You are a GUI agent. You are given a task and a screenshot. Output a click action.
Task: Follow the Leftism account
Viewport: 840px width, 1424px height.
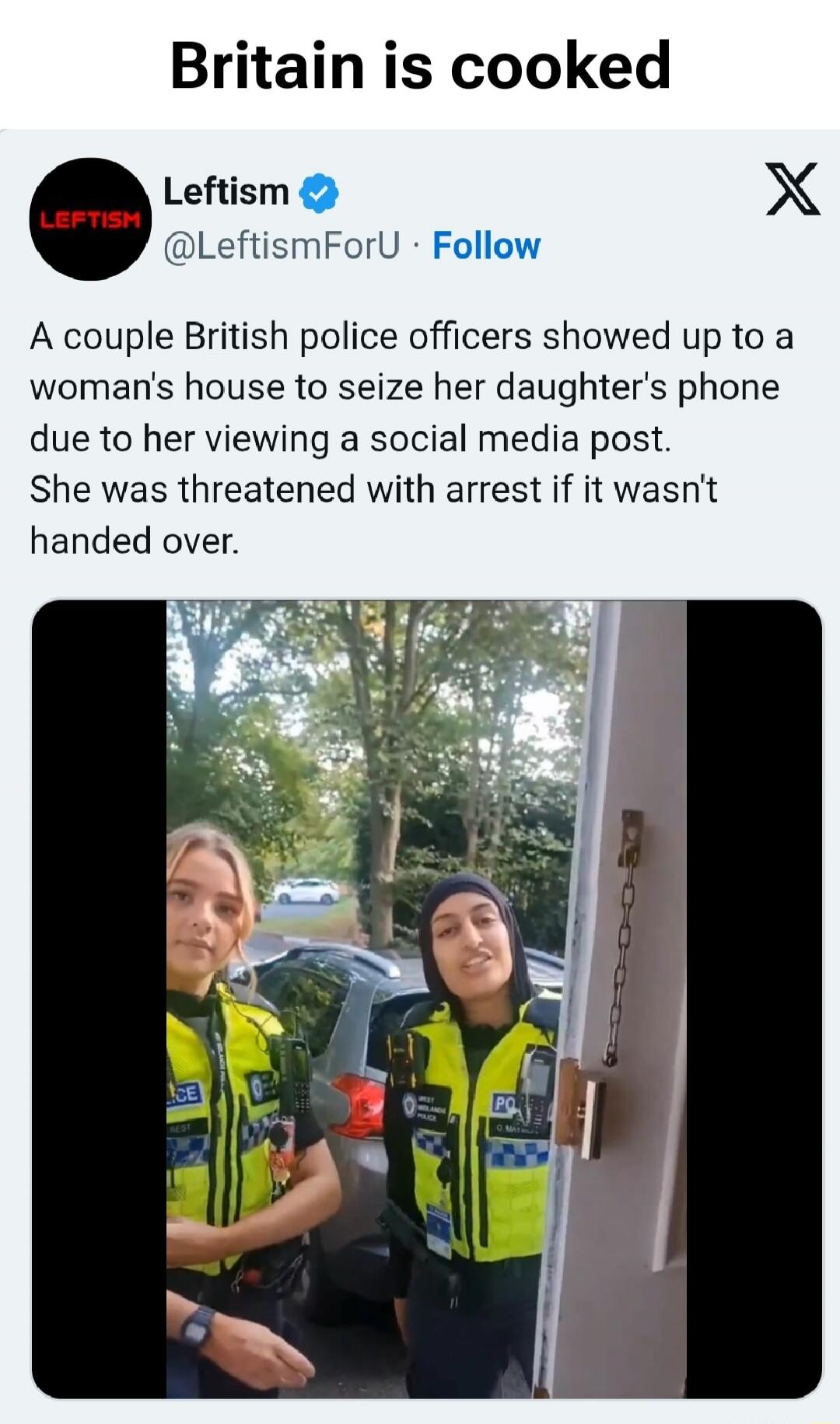pos(486,246)
